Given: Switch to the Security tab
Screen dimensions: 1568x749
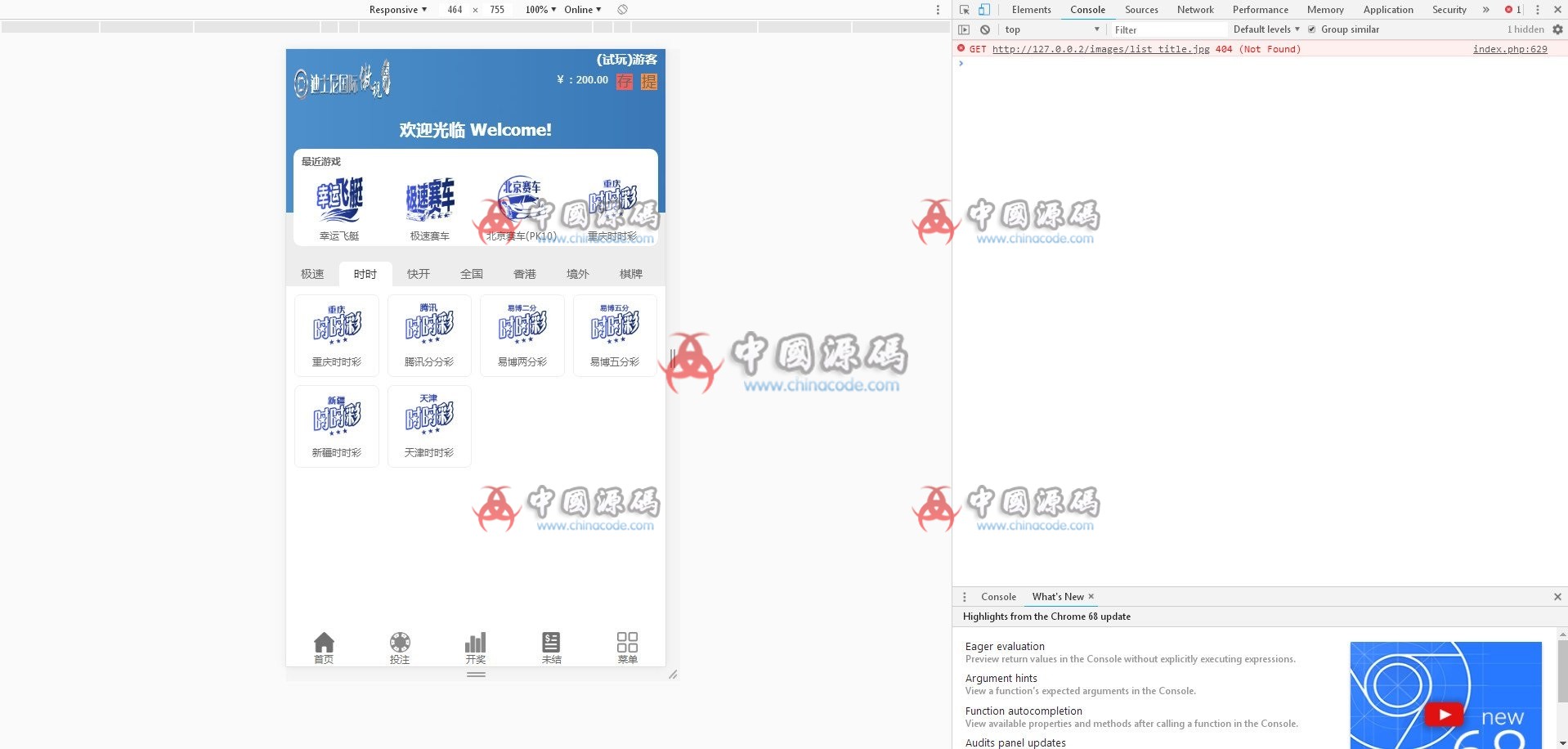Looking at the screenshot, I should [x=1449, y=10].
